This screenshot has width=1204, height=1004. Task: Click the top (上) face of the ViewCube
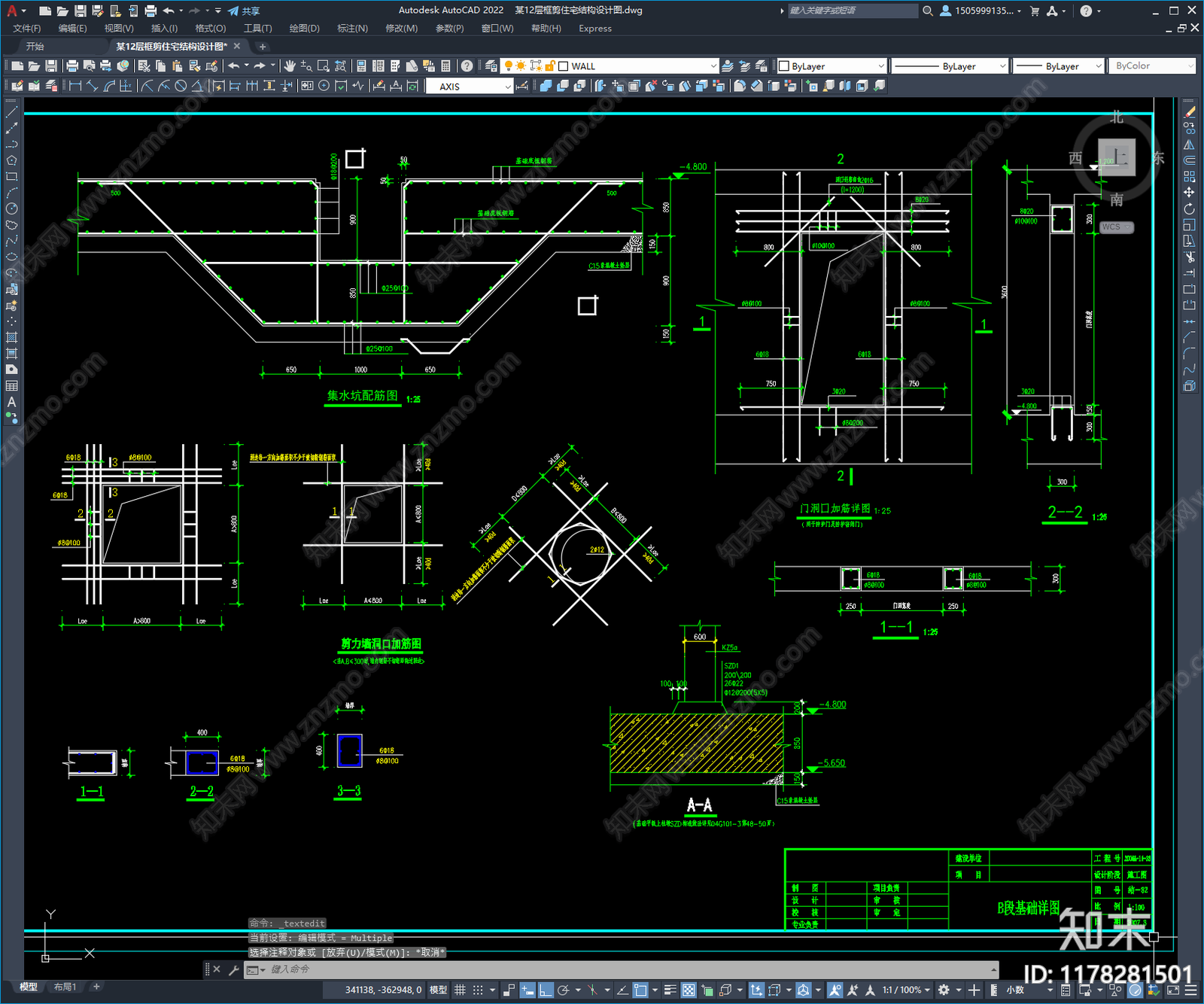coord(1117,157)
